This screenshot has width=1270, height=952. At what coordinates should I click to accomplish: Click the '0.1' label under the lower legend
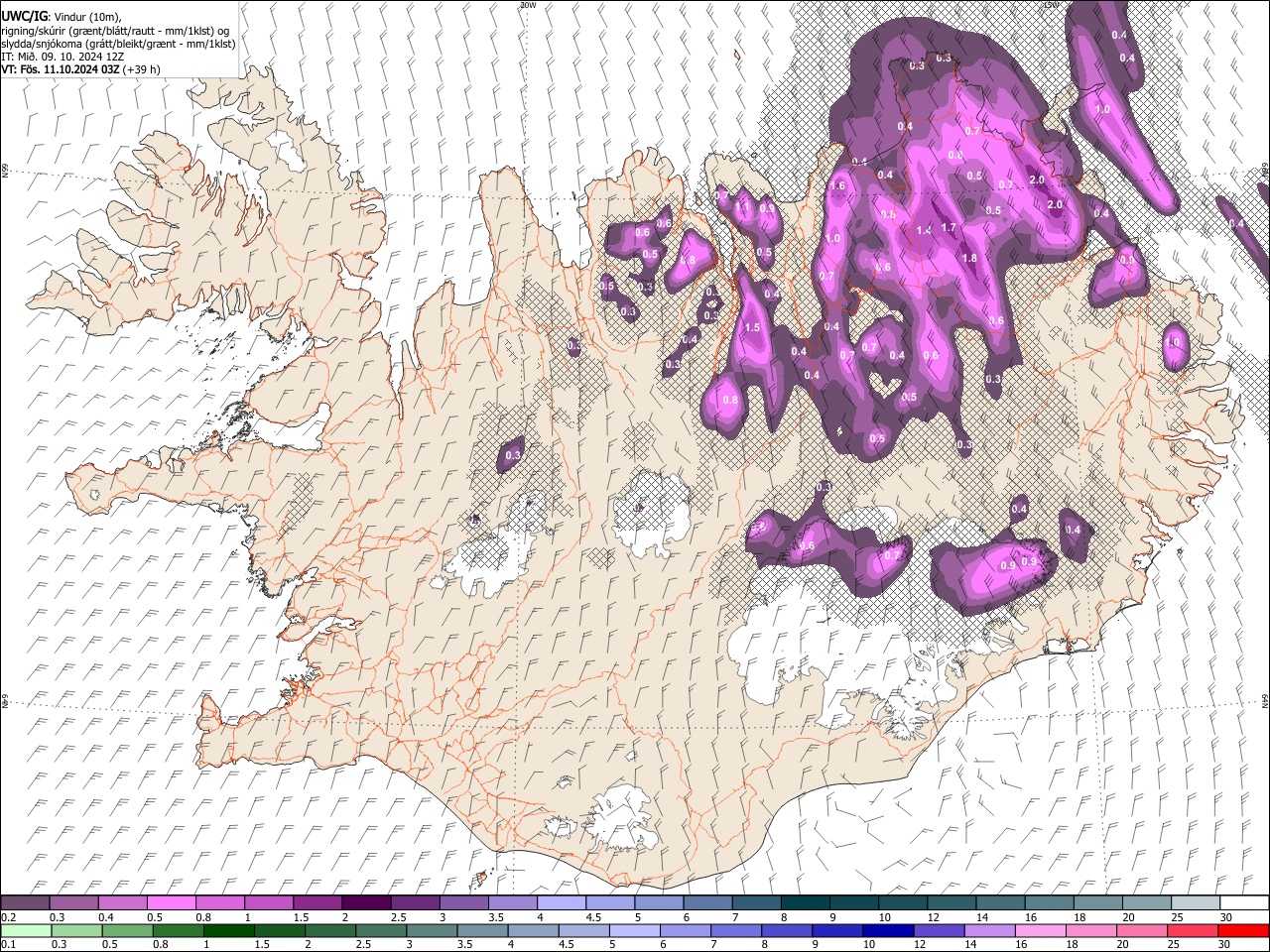[8, 945]
